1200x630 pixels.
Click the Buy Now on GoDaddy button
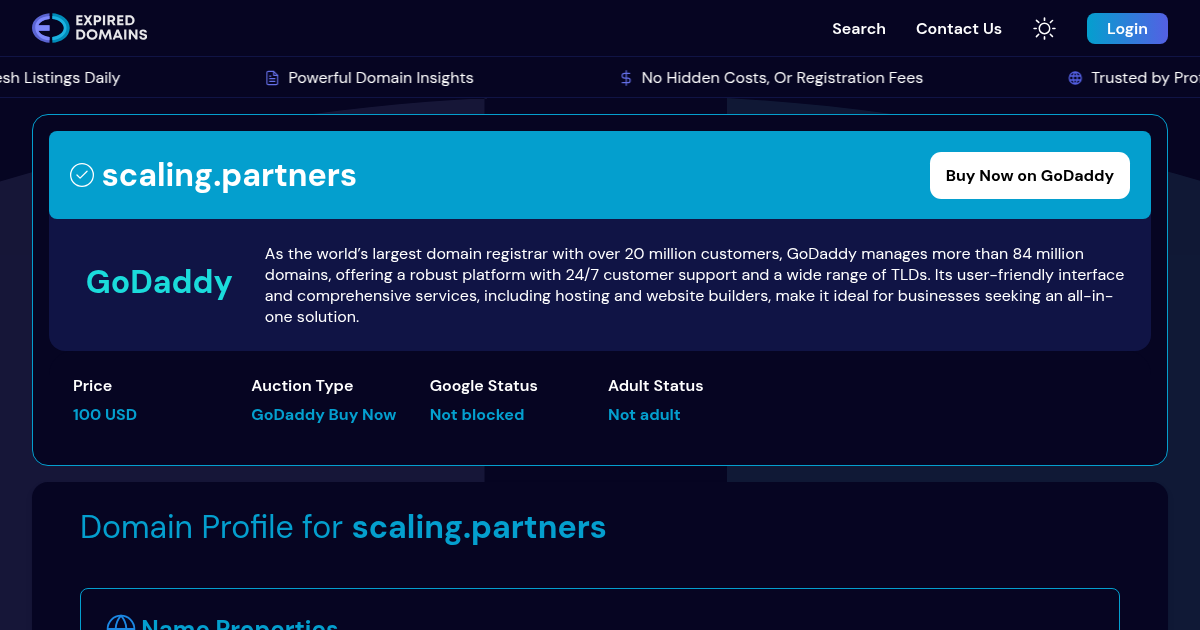(x=1029, y=175)
